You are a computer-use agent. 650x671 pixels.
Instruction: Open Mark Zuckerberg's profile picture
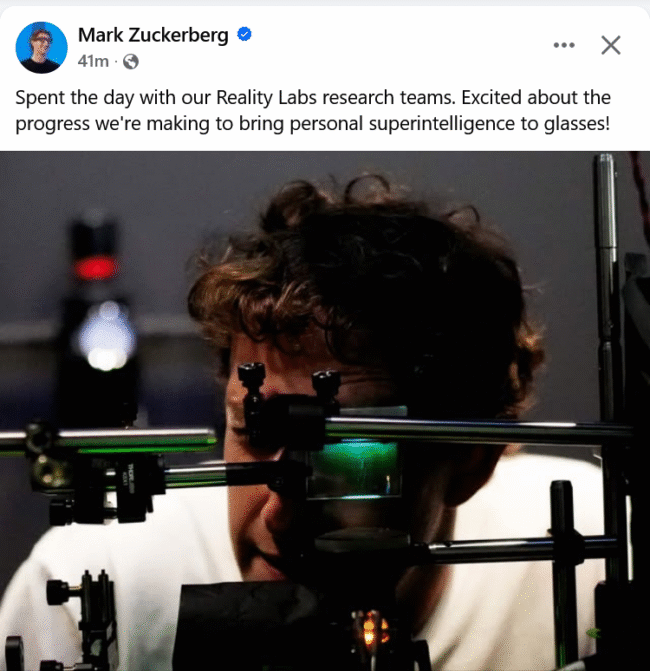click(42, 47)
